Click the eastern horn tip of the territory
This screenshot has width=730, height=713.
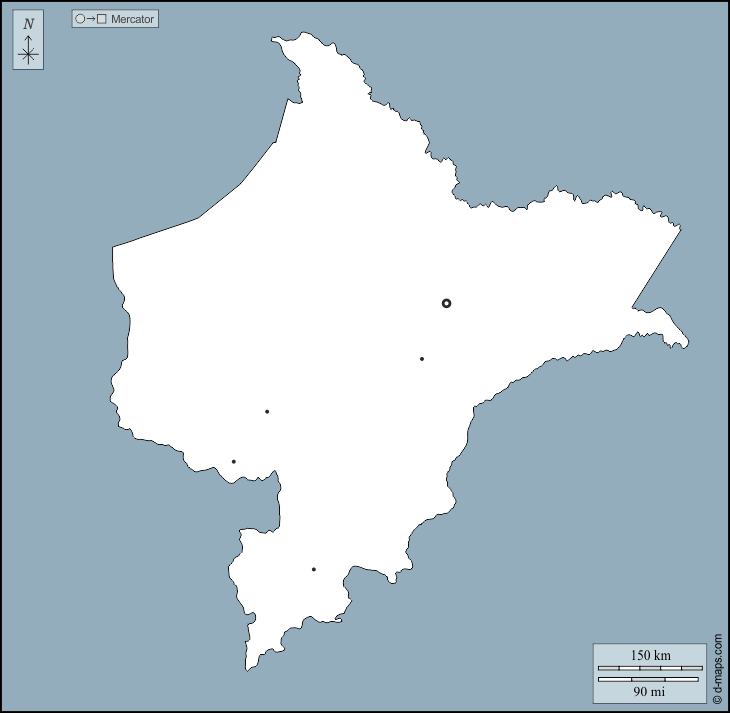686,345
